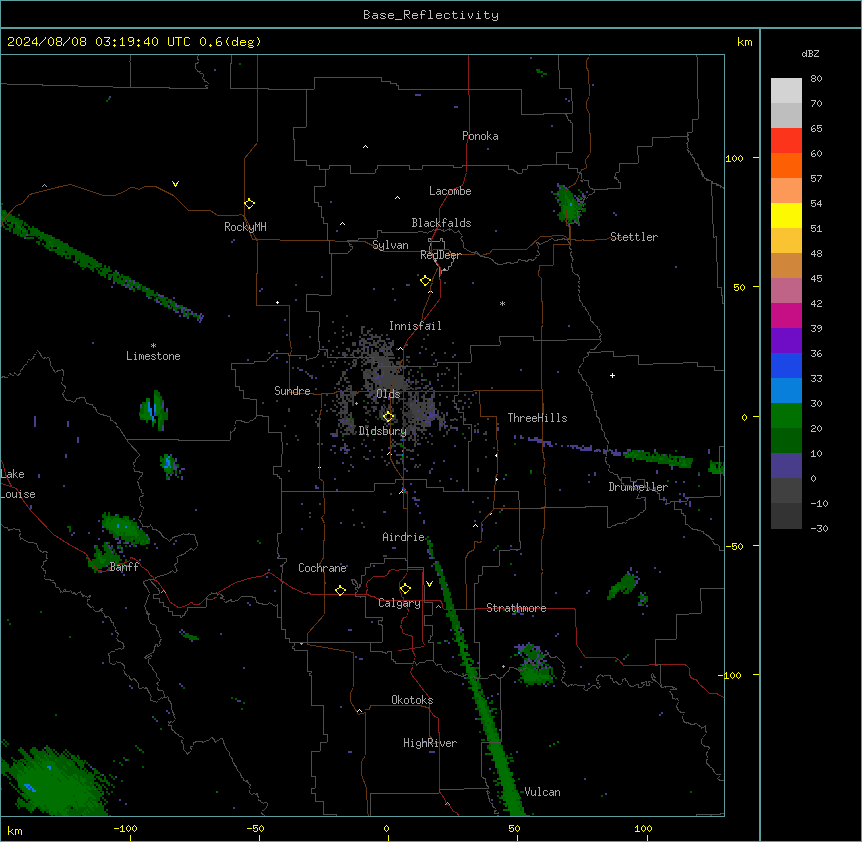Click the green storm cell northwest of Stettler
Viewport: 862px width, 842px height.
tap(569, 204)
